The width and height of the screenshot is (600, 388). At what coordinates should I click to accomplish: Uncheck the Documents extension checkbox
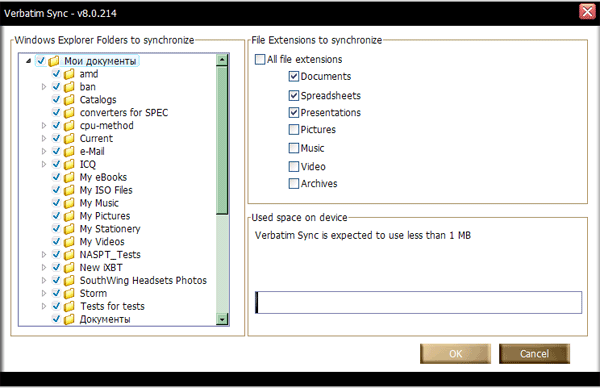tap(293, 76)
